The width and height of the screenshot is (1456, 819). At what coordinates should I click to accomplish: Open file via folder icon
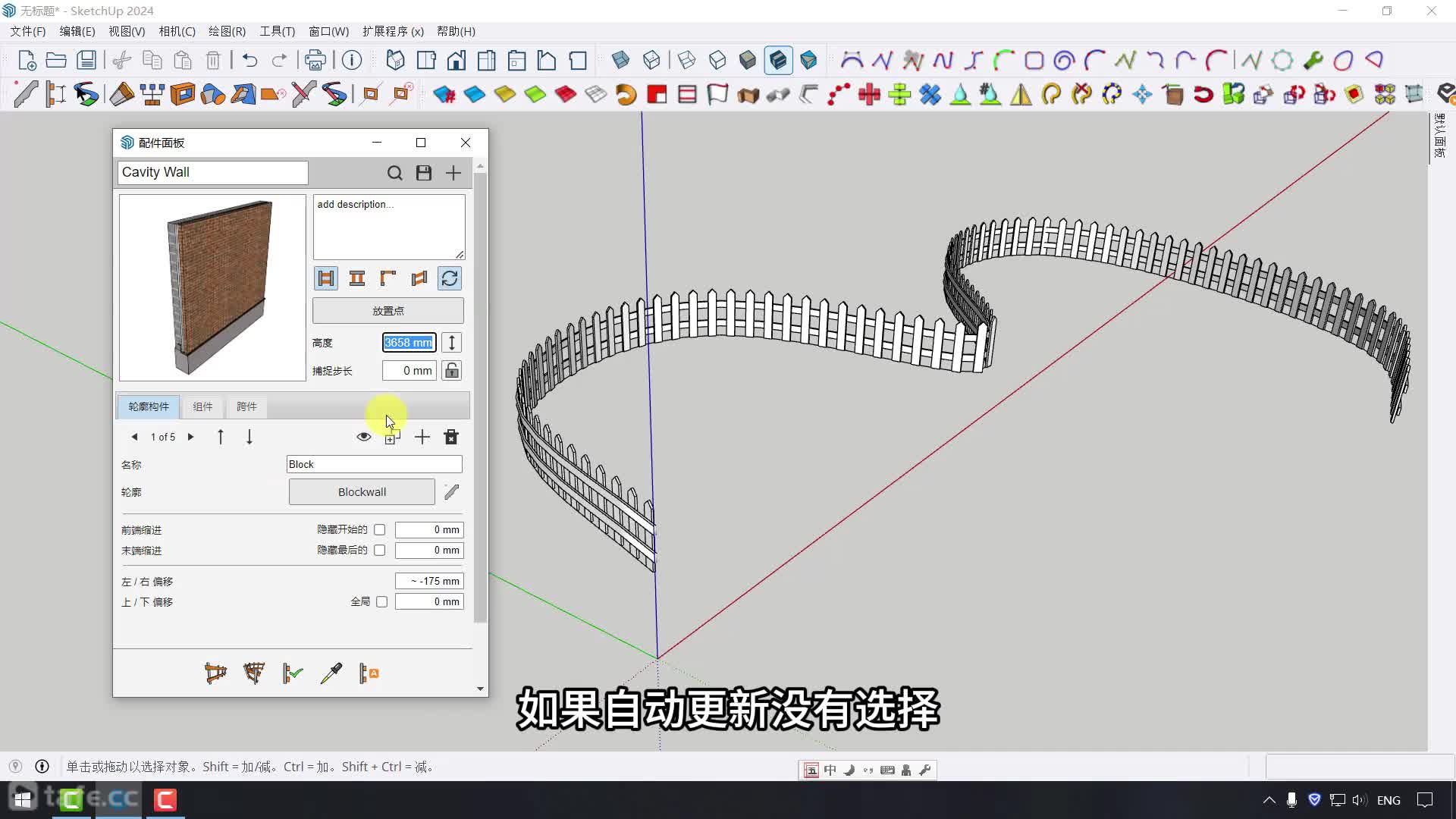pyautogui.click(x=56, y=60)
